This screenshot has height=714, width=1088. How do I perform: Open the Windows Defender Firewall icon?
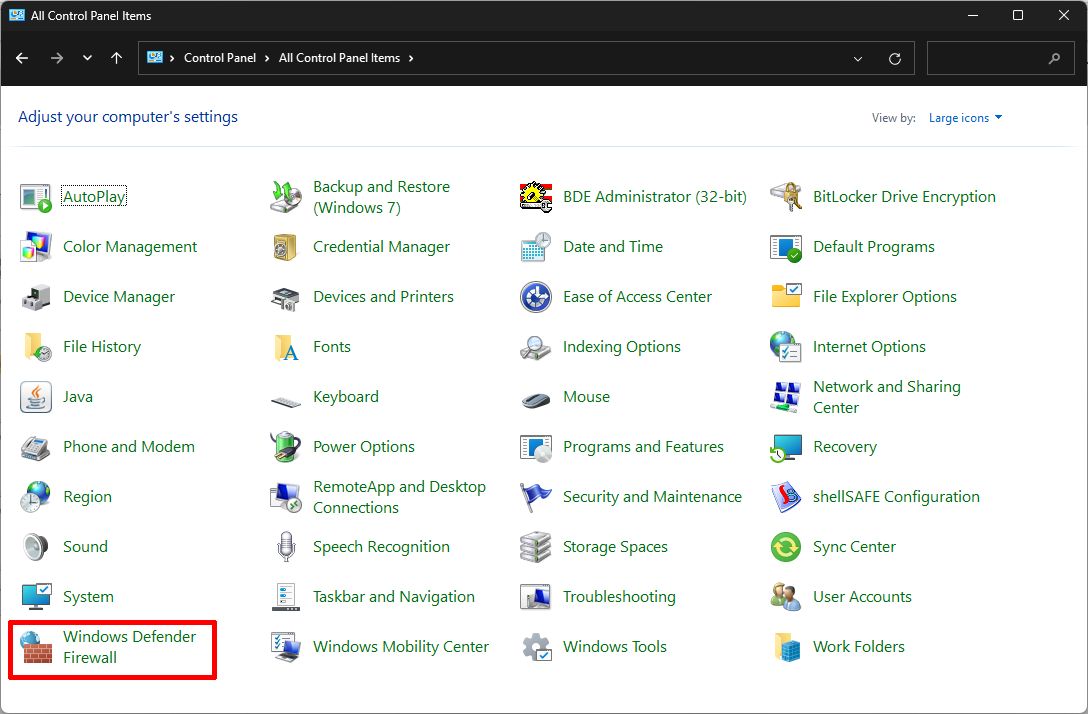pyautogui.click(x=36, y=647)
